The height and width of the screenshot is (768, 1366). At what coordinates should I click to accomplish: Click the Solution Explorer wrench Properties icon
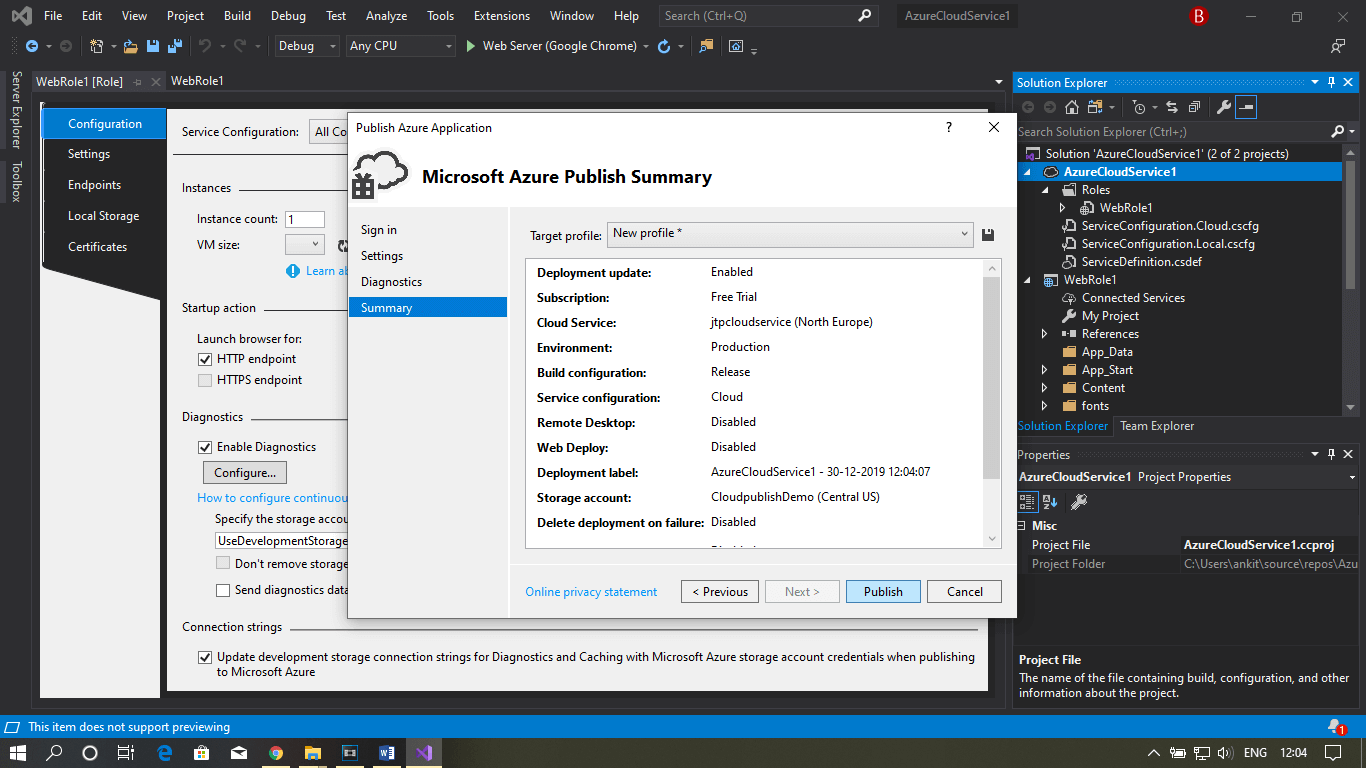[1223, 107]
